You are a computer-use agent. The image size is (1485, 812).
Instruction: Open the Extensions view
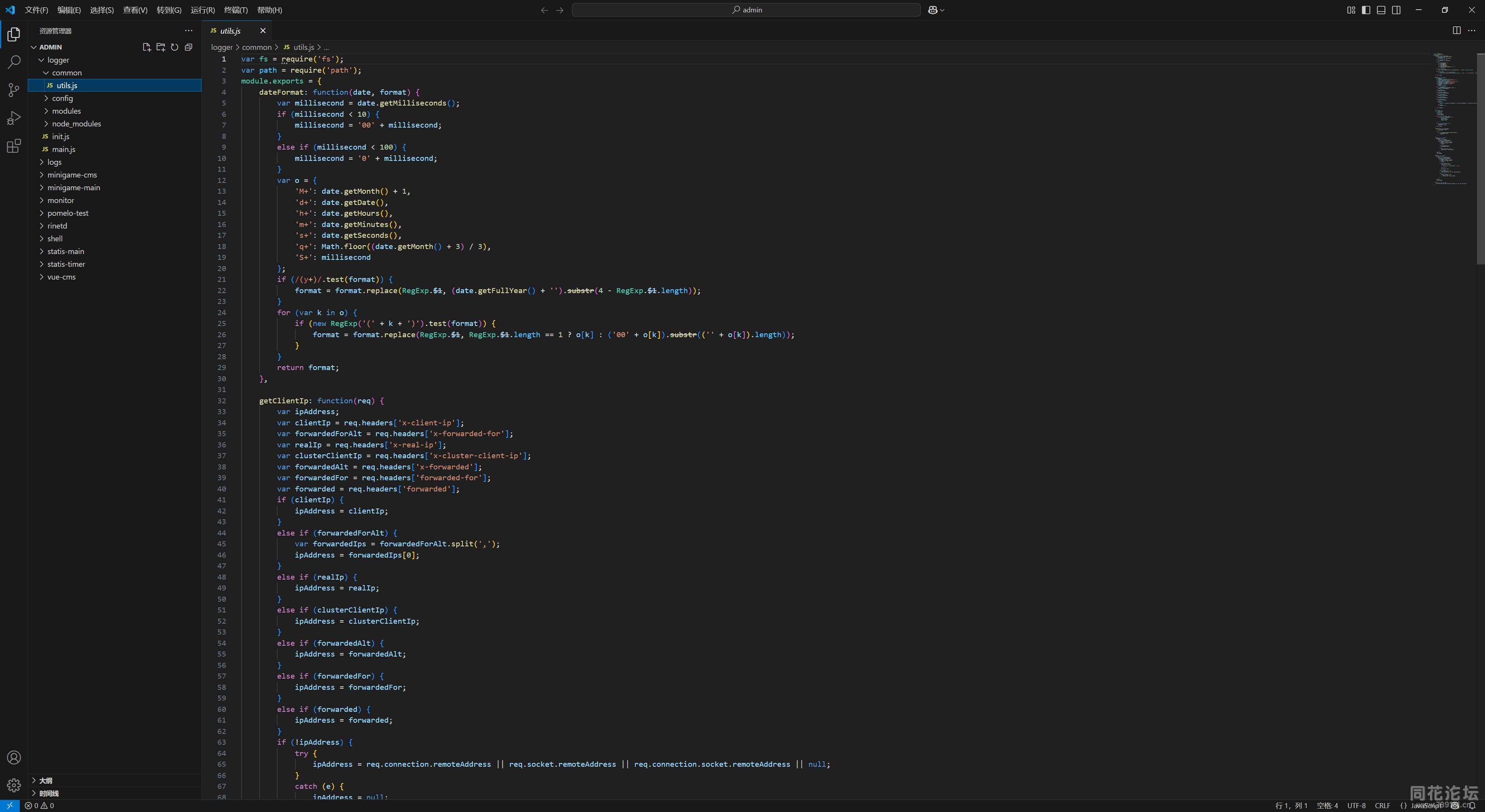[x=14, y=146]
